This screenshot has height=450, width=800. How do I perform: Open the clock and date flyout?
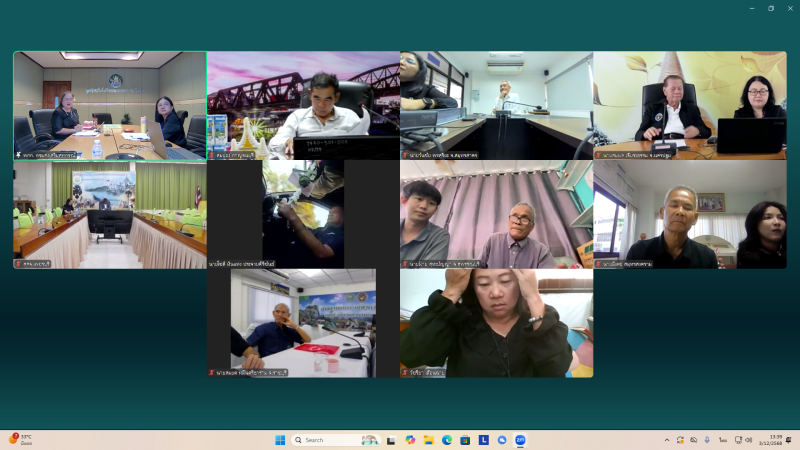coord(775,440)
